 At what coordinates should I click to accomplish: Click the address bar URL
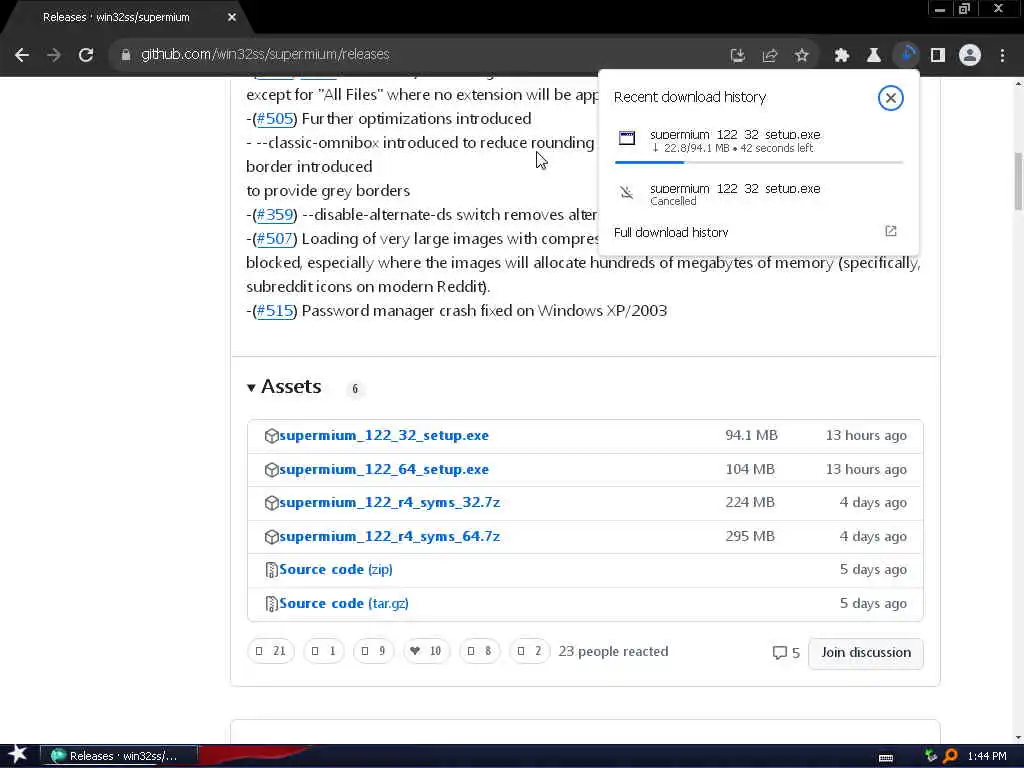(265, 55)
